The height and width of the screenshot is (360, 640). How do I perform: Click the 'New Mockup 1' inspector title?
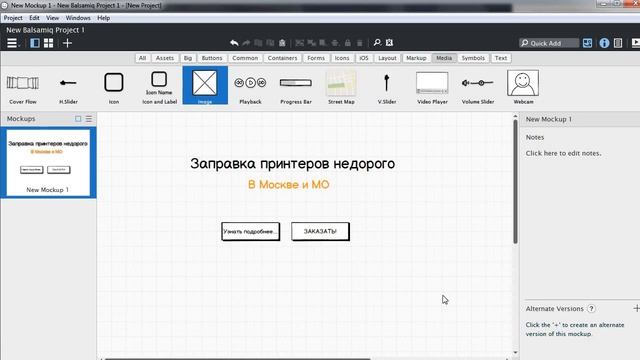(x=549, y=119)
